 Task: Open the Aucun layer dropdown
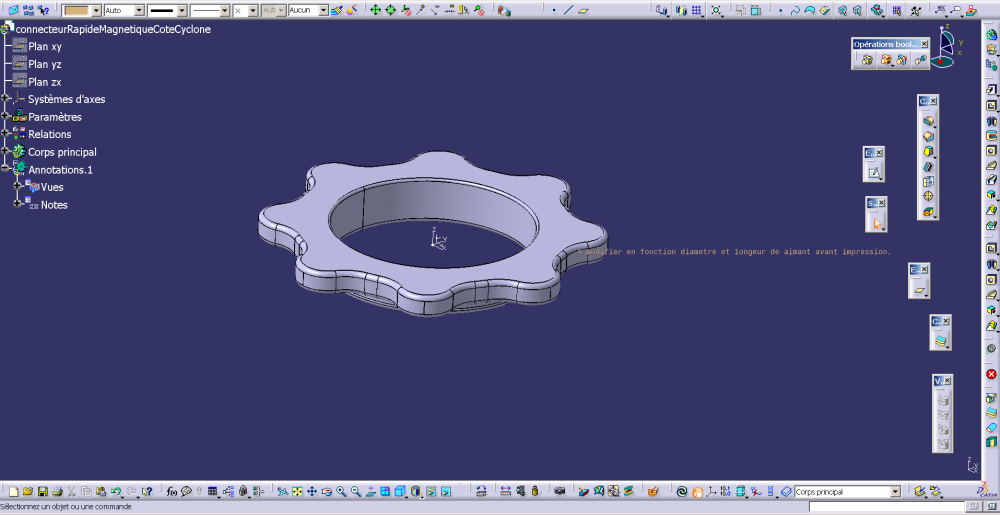(x=322, y=10)
